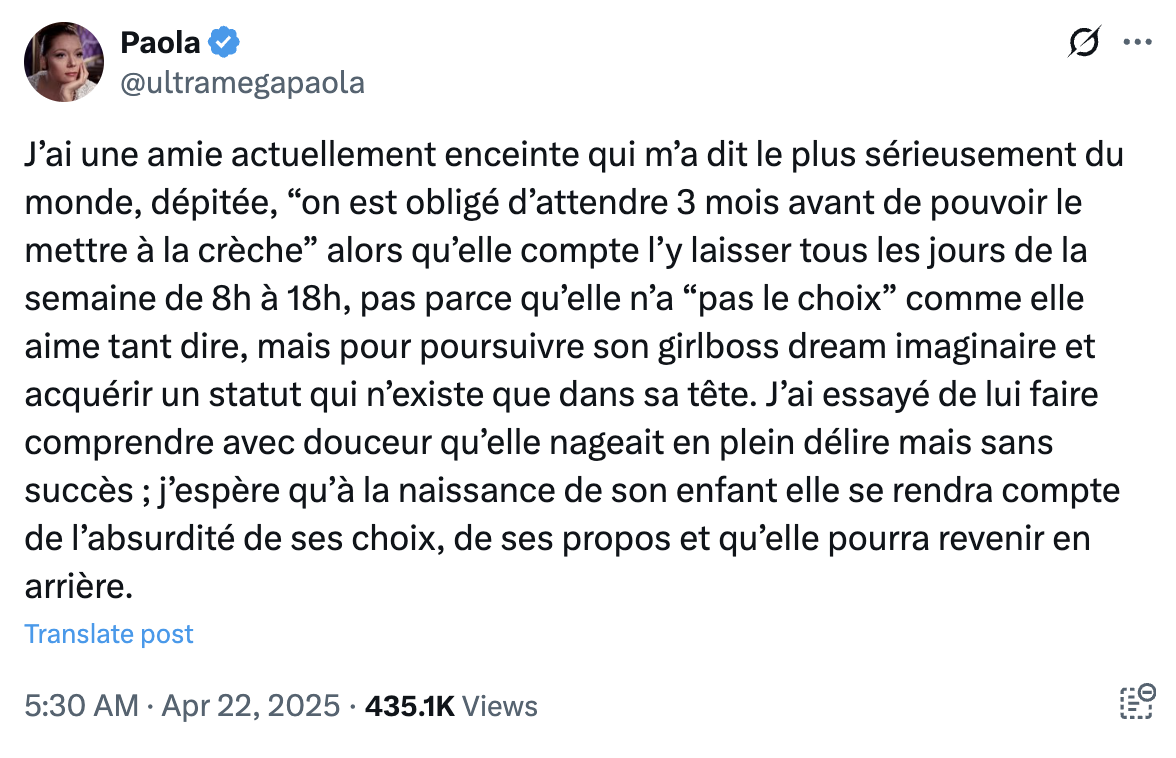1176x758 pixels.
Task: Click the blue verified badge beside Paola
Action: click(224, 42)
